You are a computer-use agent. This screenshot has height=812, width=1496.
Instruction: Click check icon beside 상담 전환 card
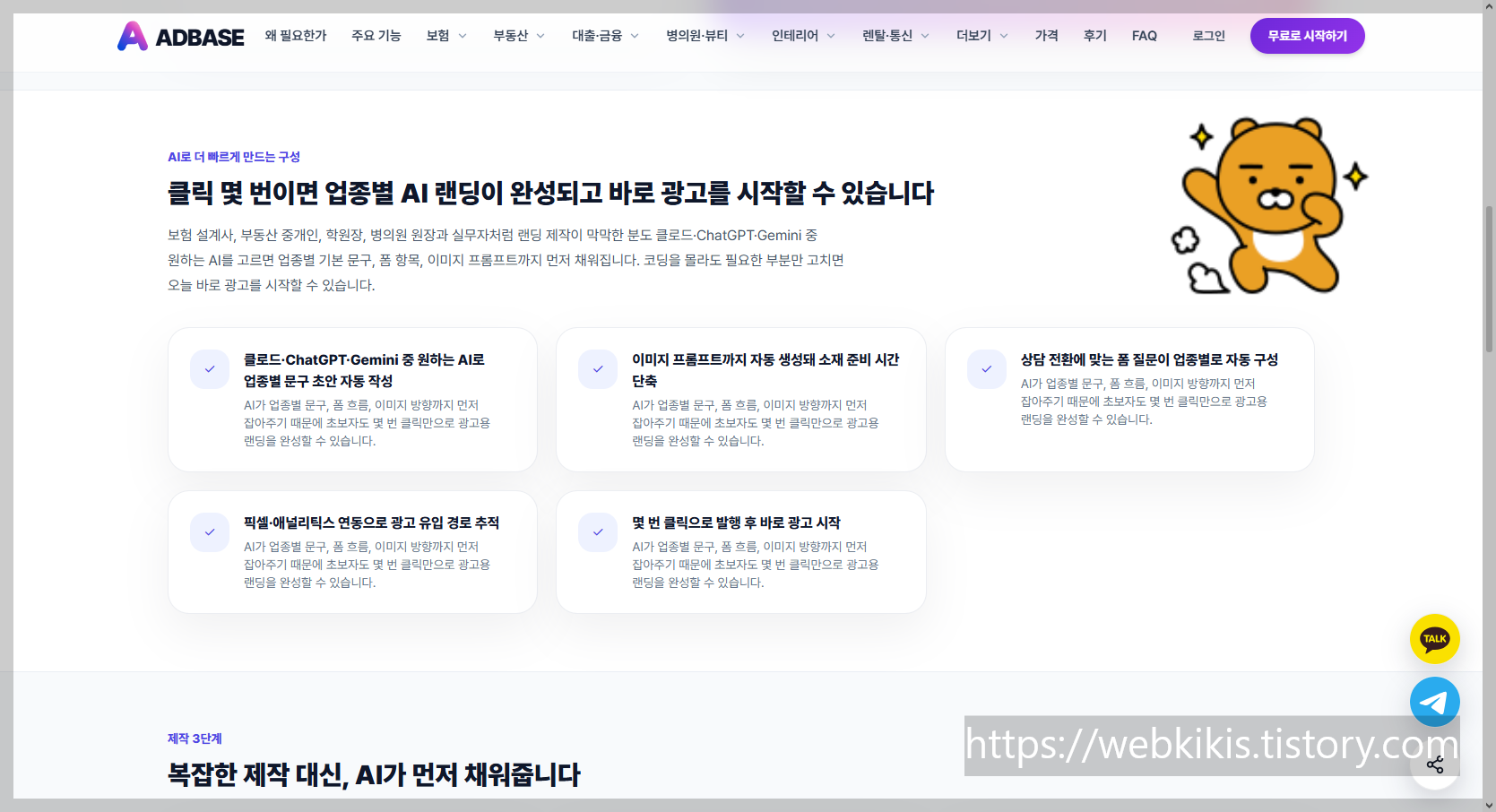click(987, 369)
